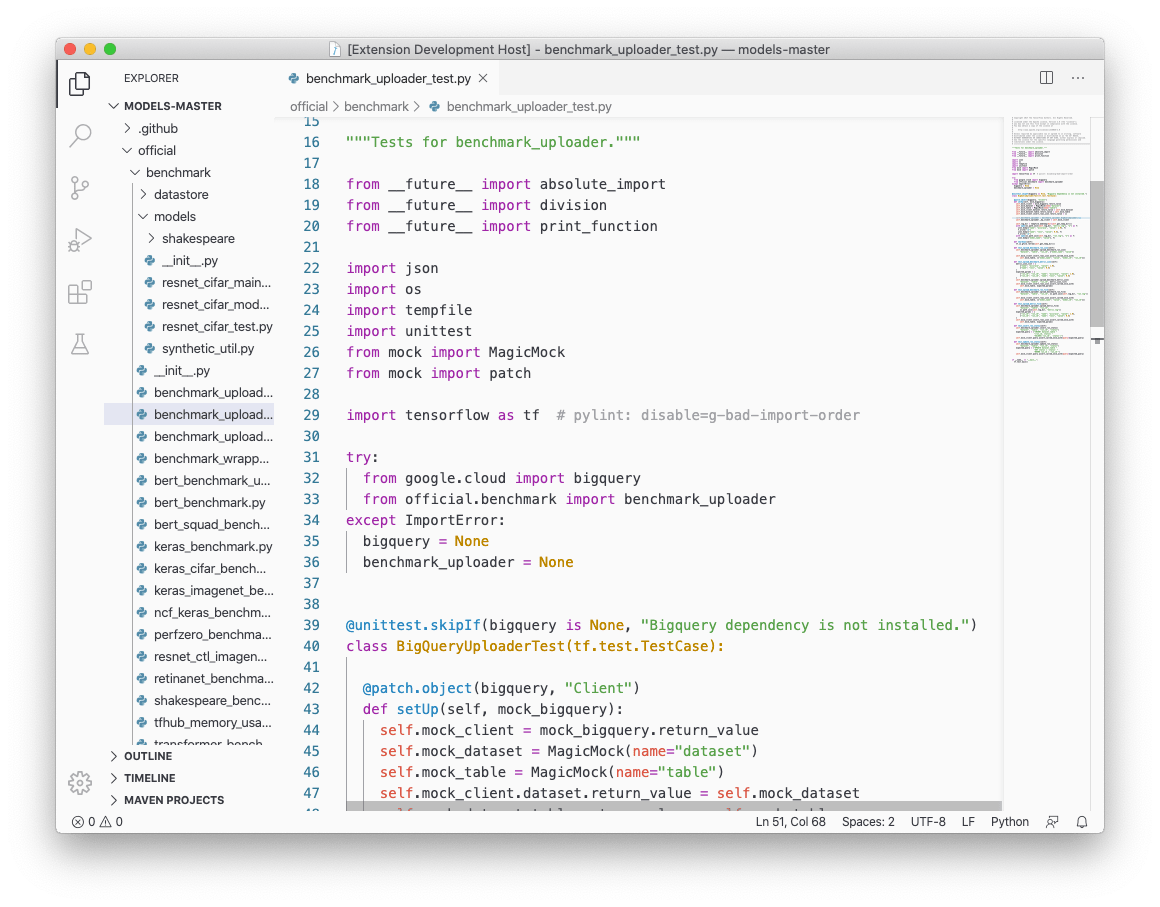Screen dimensions: 1160x907
Task: Open the Run and Debug view icon
Action: coord(80,240)
